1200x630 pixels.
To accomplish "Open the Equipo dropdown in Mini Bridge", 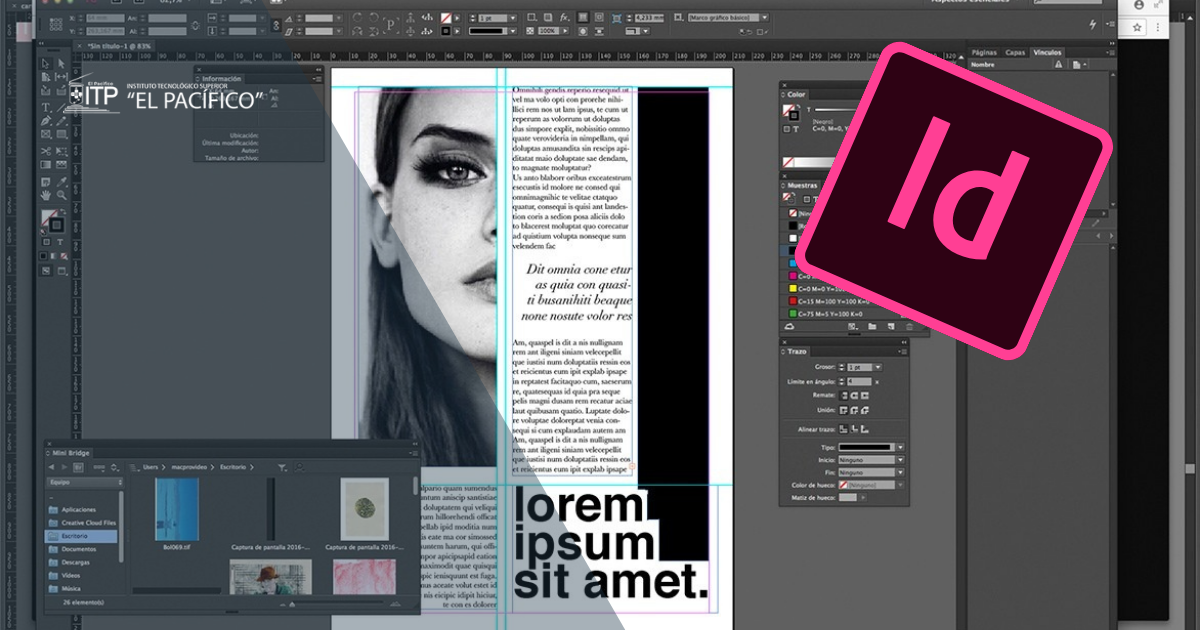I will pyautogui.click(x=83, y=481).
